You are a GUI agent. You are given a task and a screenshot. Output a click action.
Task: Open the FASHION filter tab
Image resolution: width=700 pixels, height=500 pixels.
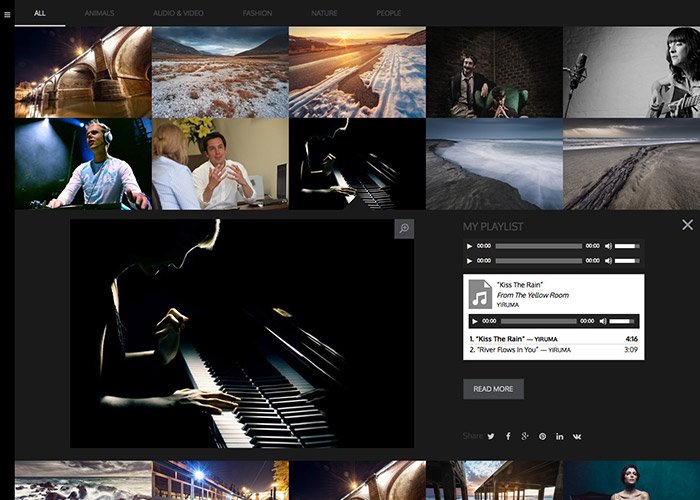pyautogui.click(x=257, y=13)
